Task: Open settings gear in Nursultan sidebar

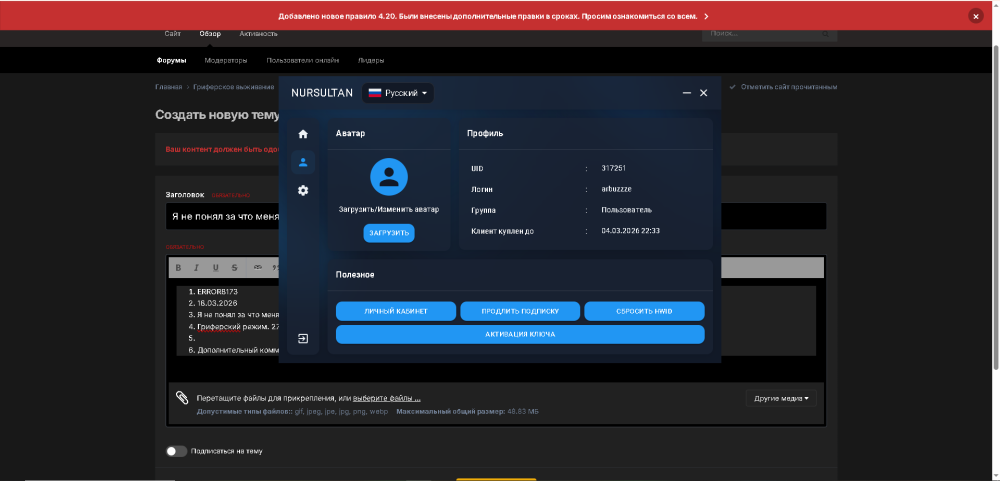Action: (x=303, y=190)
